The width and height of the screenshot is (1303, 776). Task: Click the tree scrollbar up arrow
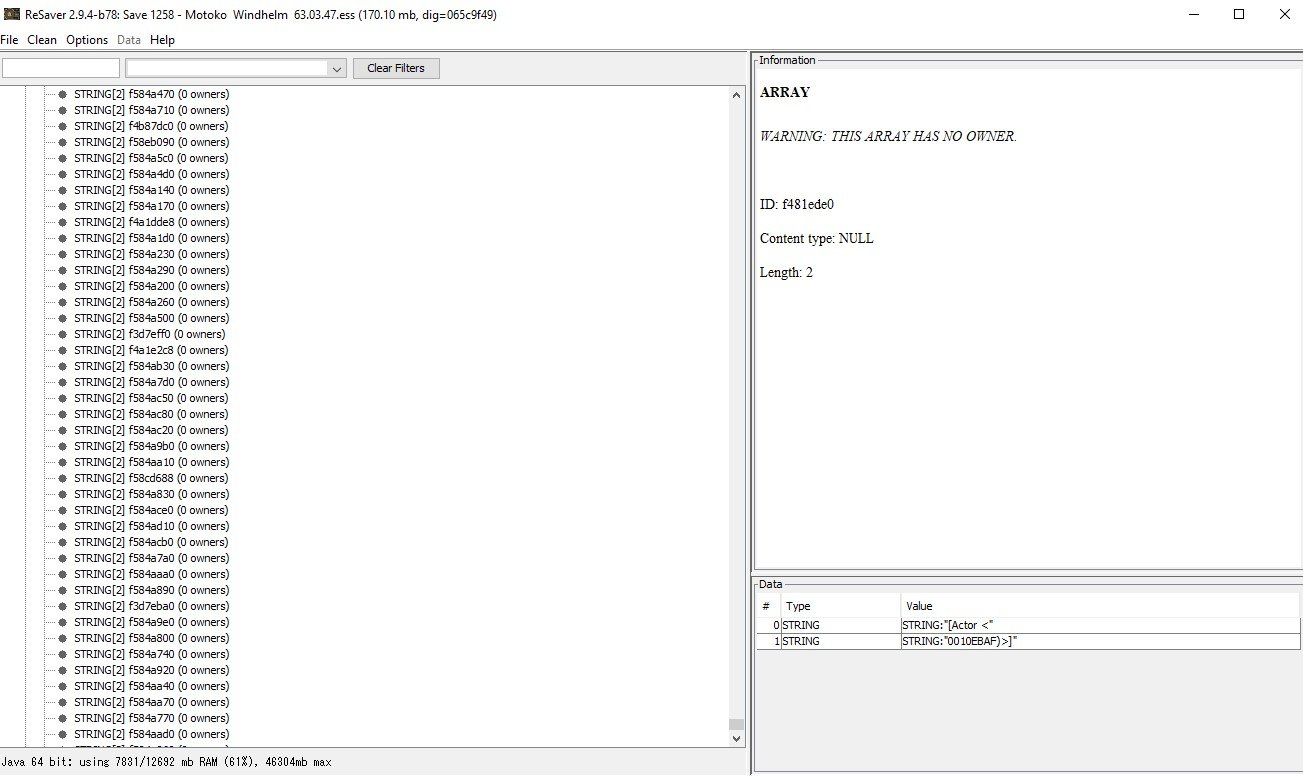tap(737, 95)
